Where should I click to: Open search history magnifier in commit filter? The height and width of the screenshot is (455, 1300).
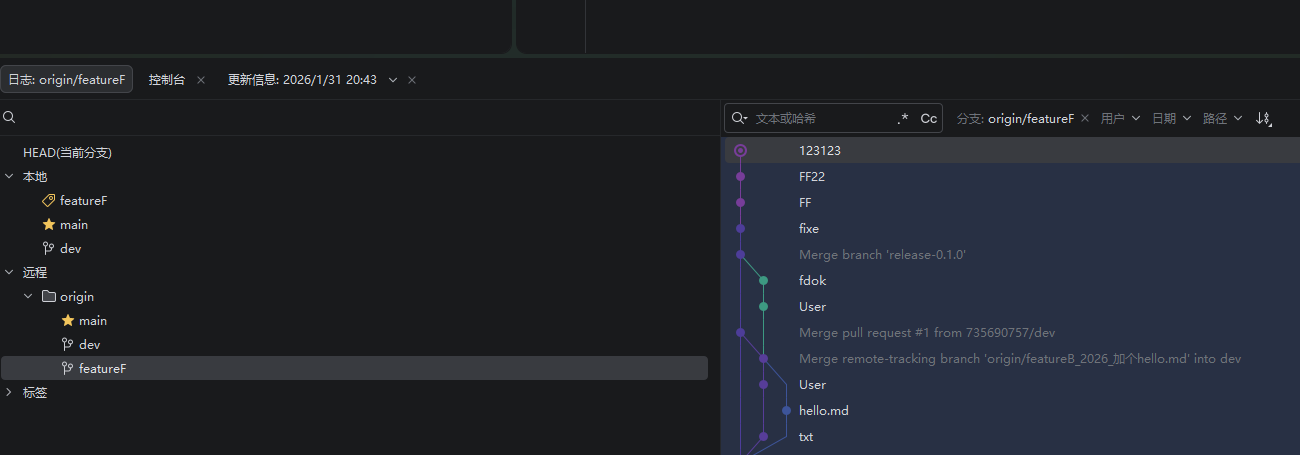pyautogui.click(x=740, y=118)
